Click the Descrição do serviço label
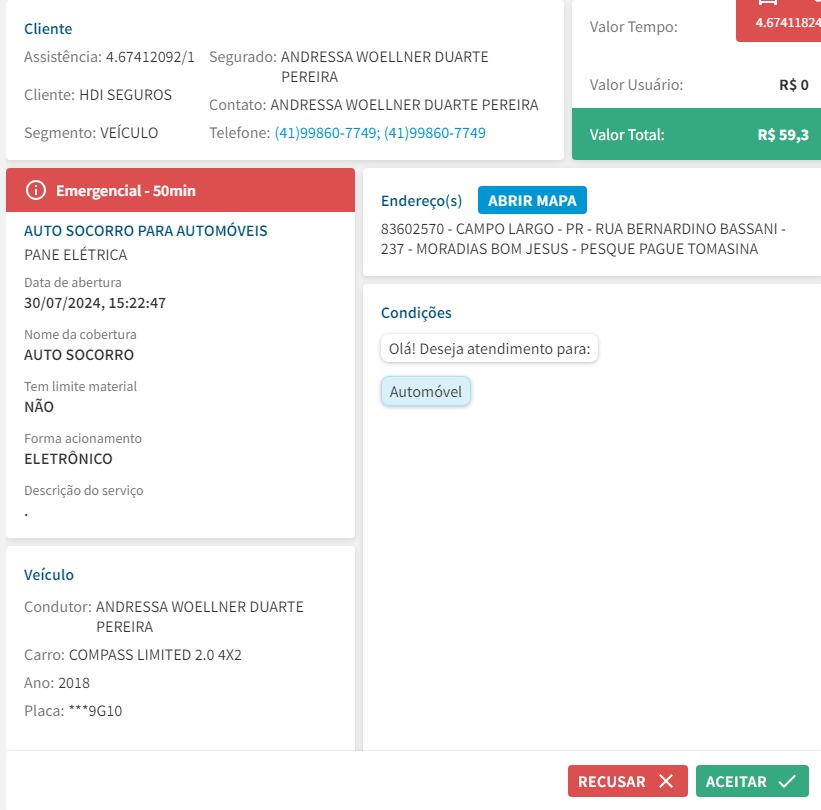The height and width of the screenshot is (810, 821). click(84, 491)
